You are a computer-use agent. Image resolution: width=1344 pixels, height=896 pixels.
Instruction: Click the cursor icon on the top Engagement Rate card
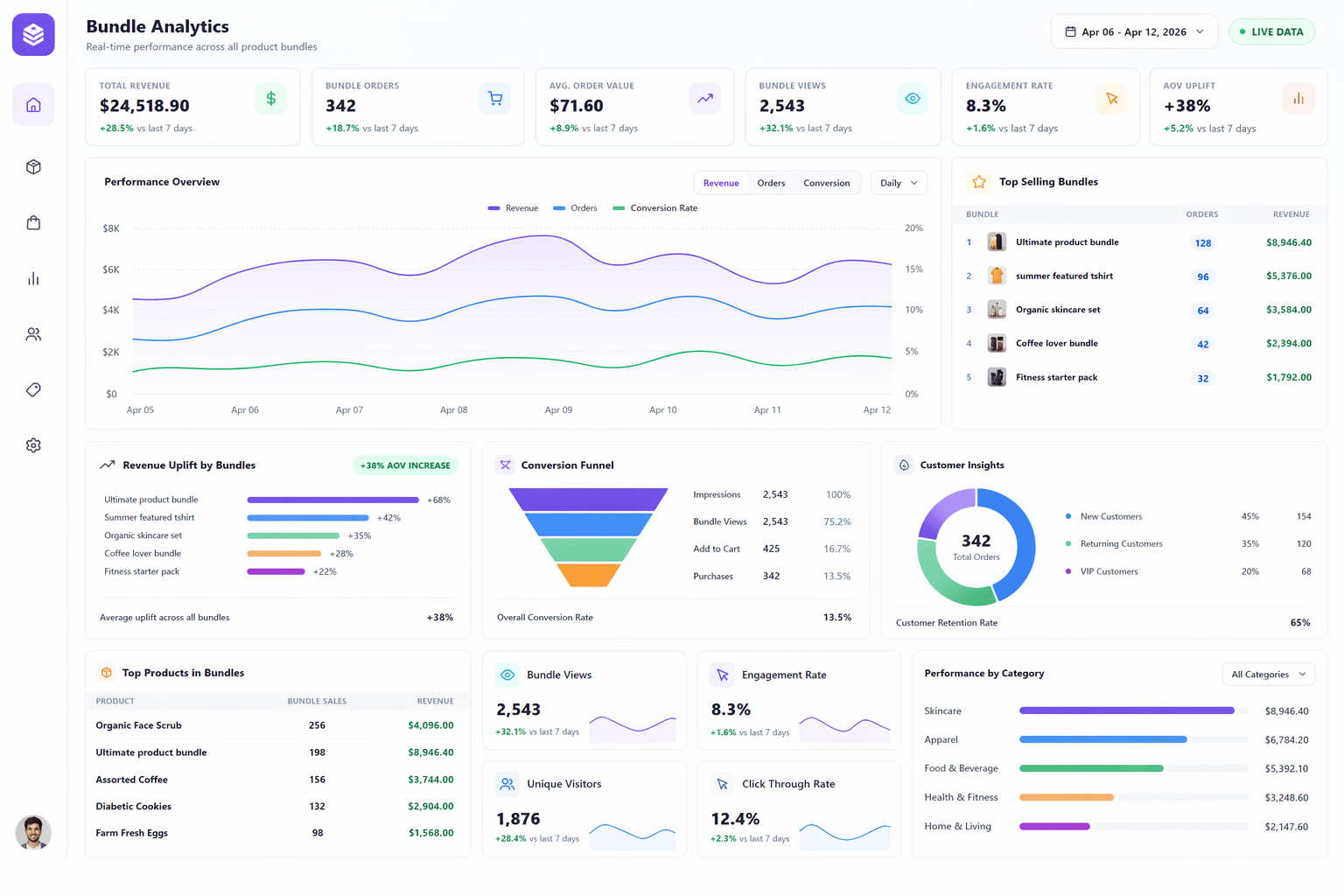tap(1111, 99)
